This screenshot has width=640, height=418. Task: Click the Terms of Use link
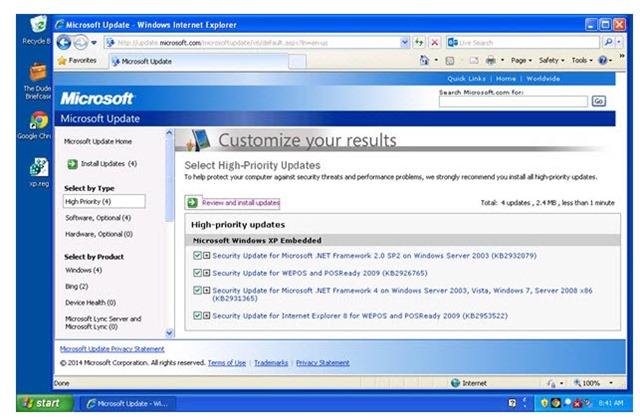click(227, 363)
